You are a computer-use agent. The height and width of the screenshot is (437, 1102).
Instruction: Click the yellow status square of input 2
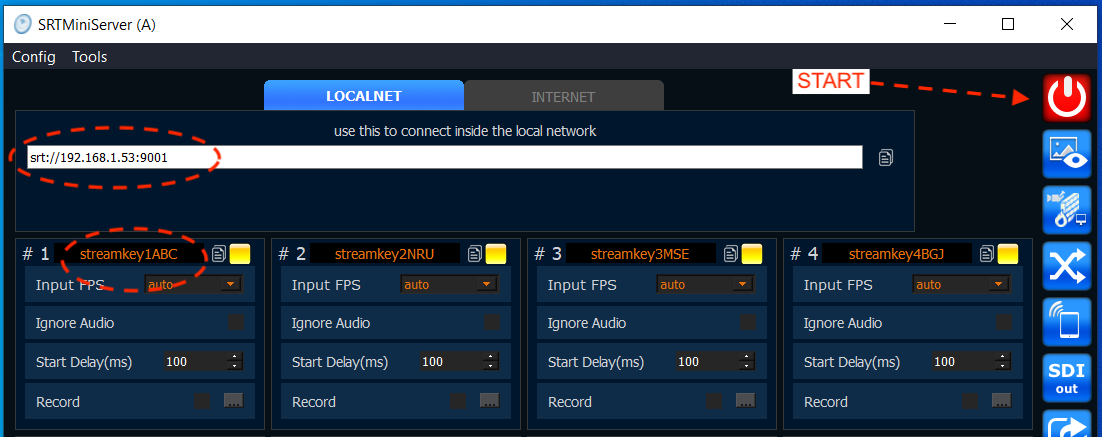(496, 254)
